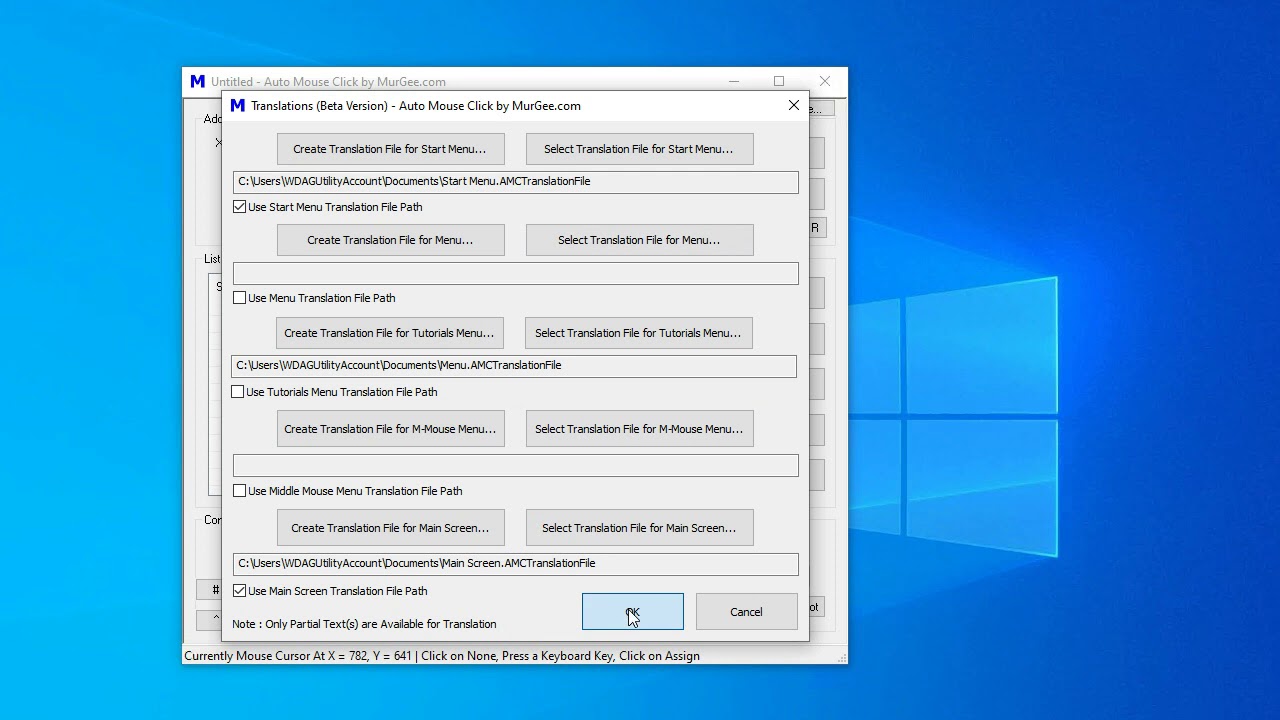Click Select Translation File for M-Mouse Menu
This screenshot has height=720, width=1280.
tap(639, 429)
